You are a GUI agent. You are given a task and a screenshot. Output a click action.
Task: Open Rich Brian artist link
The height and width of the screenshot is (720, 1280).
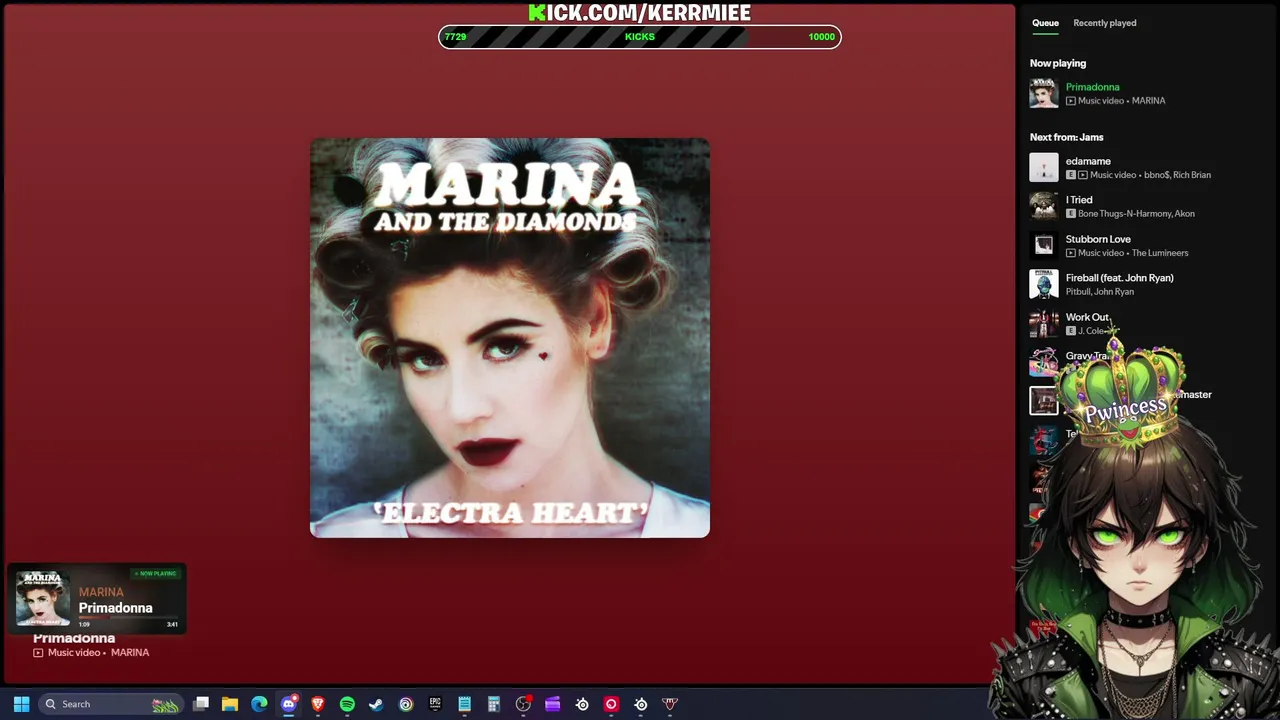(x=1192, y=175)
